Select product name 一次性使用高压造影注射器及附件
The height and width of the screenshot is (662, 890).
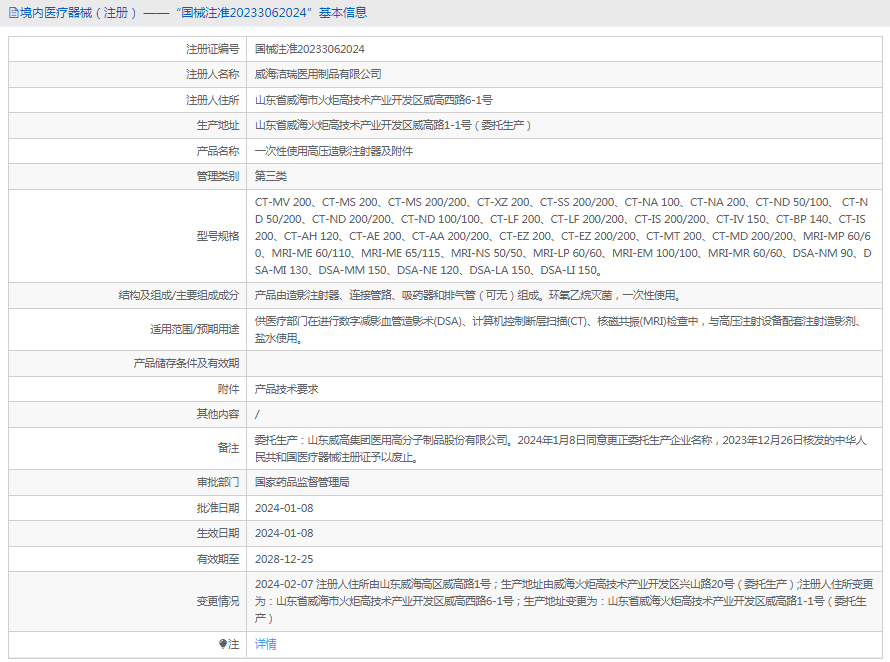(x=334, y=151)
